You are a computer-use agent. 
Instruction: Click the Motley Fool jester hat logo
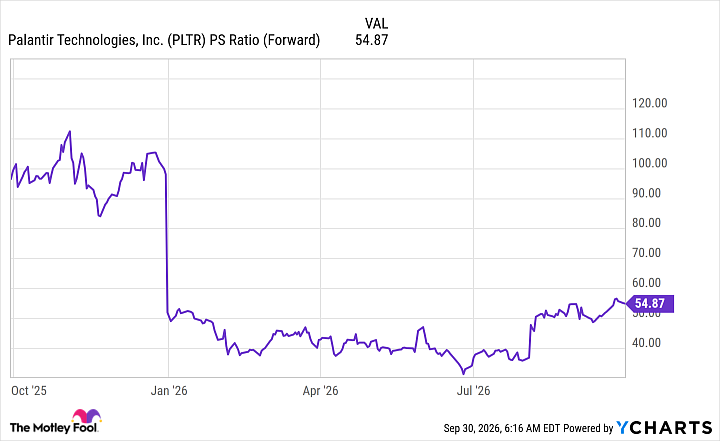click(x=86, y=416)
